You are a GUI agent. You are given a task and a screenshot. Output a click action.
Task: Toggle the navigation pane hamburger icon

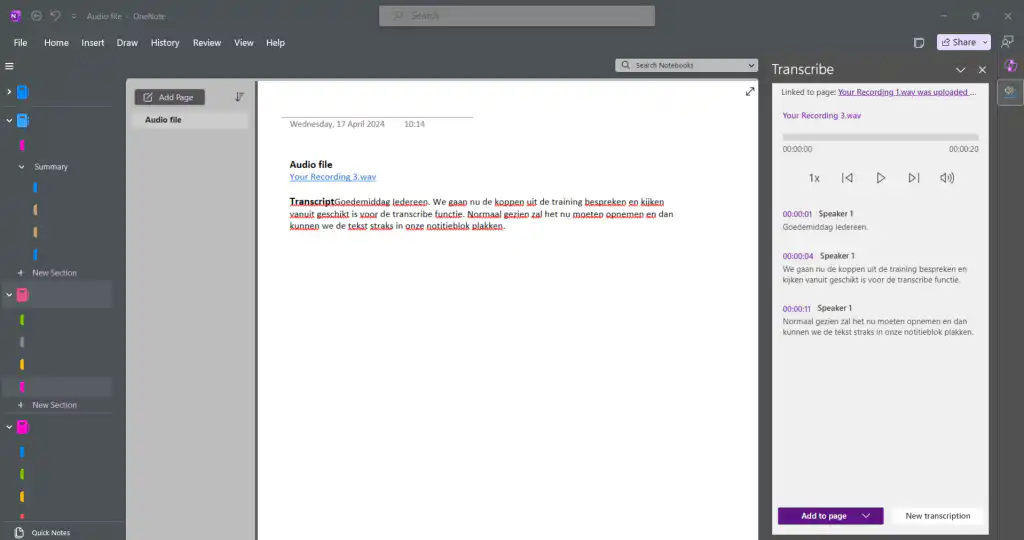[x=9, y=66]
